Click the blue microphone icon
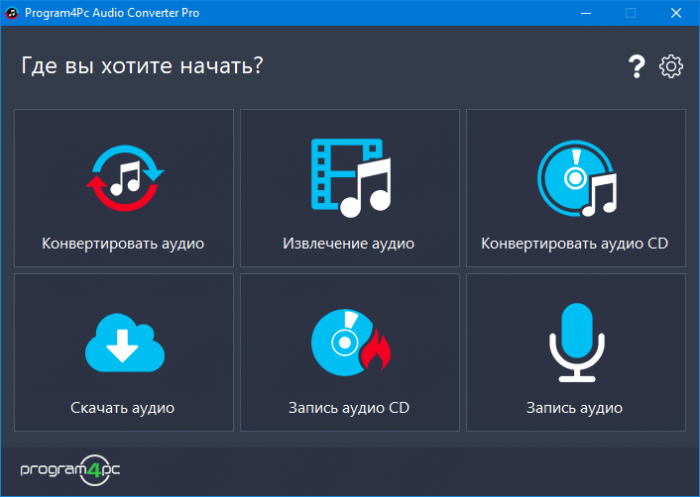 575,344
